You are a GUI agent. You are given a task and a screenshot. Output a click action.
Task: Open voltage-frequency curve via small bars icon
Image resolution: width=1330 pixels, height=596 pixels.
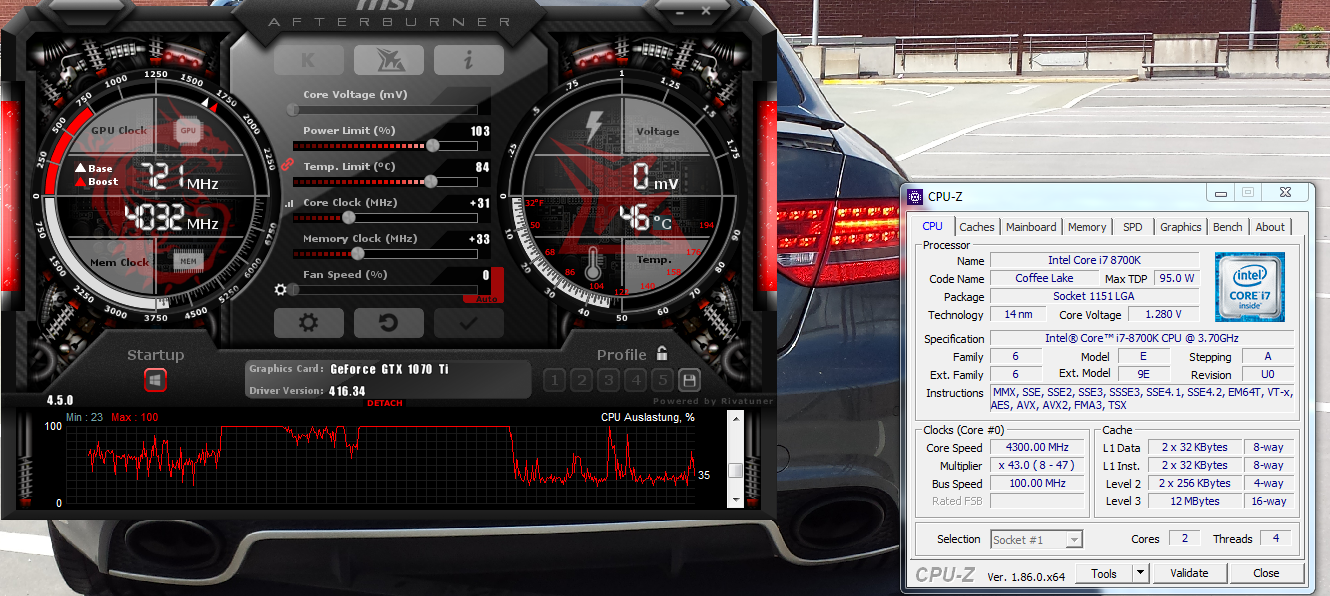point(290,203)
